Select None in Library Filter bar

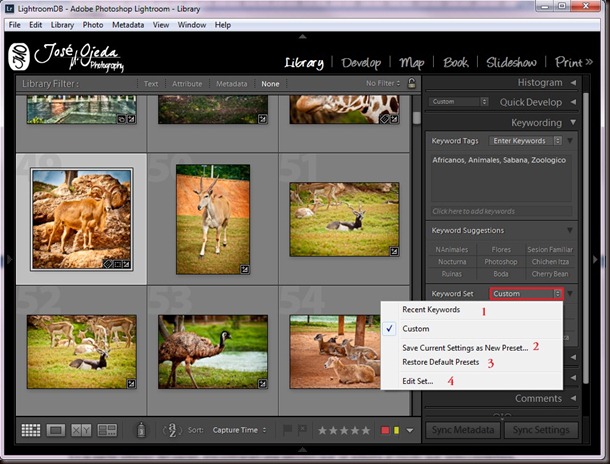click(x=270, y=84)
